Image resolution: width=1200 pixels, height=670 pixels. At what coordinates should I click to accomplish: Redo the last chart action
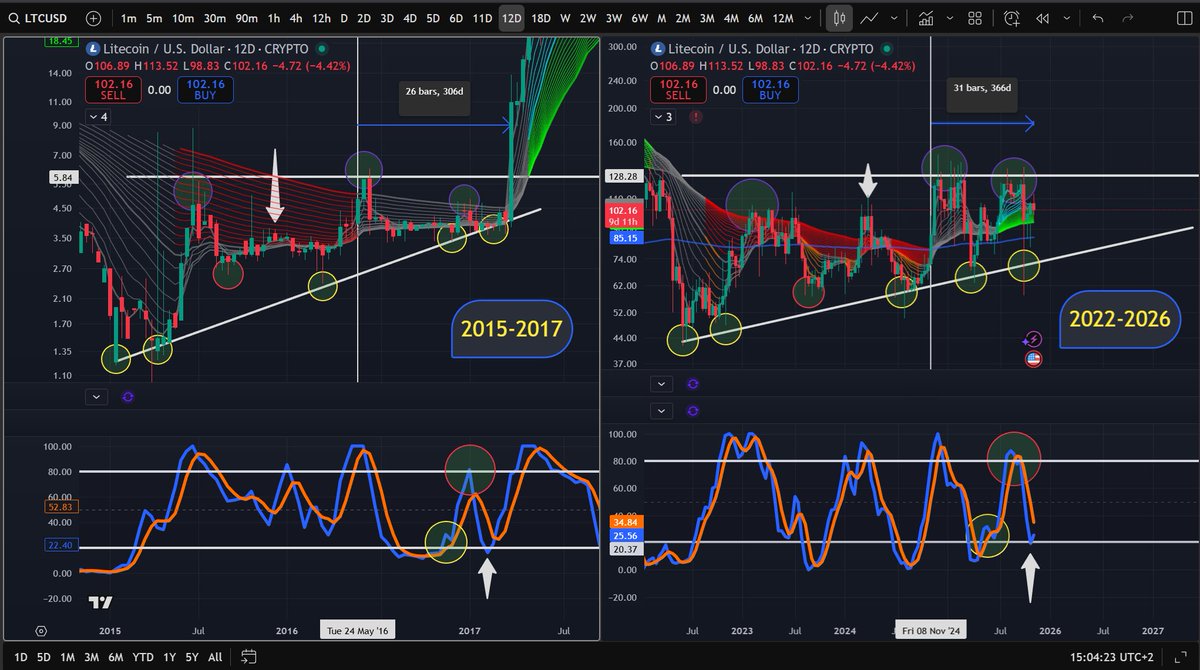(x=1127, y=17)
